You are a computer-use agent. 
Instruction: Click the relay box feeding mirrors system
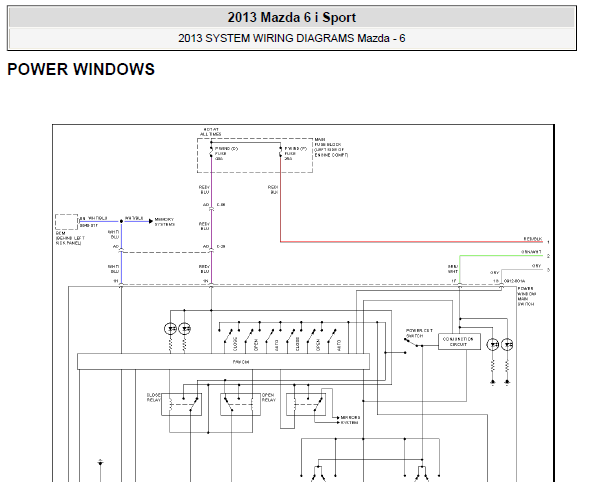click(306, 405)
